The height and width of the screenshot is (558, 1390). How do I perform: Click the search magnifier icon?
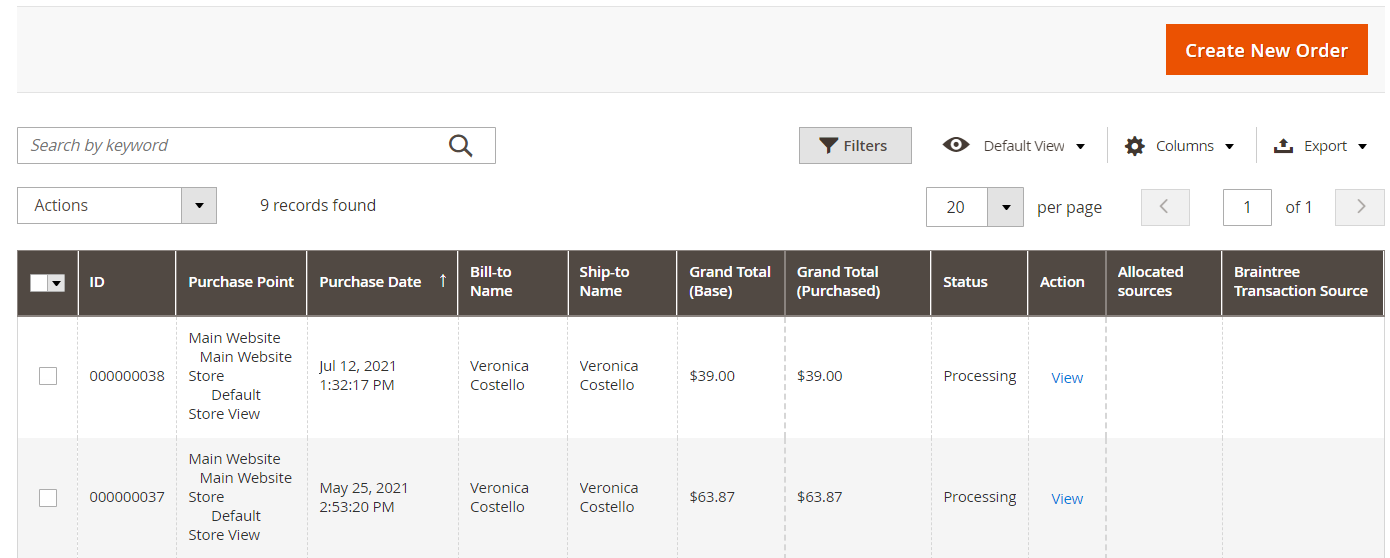460,146
